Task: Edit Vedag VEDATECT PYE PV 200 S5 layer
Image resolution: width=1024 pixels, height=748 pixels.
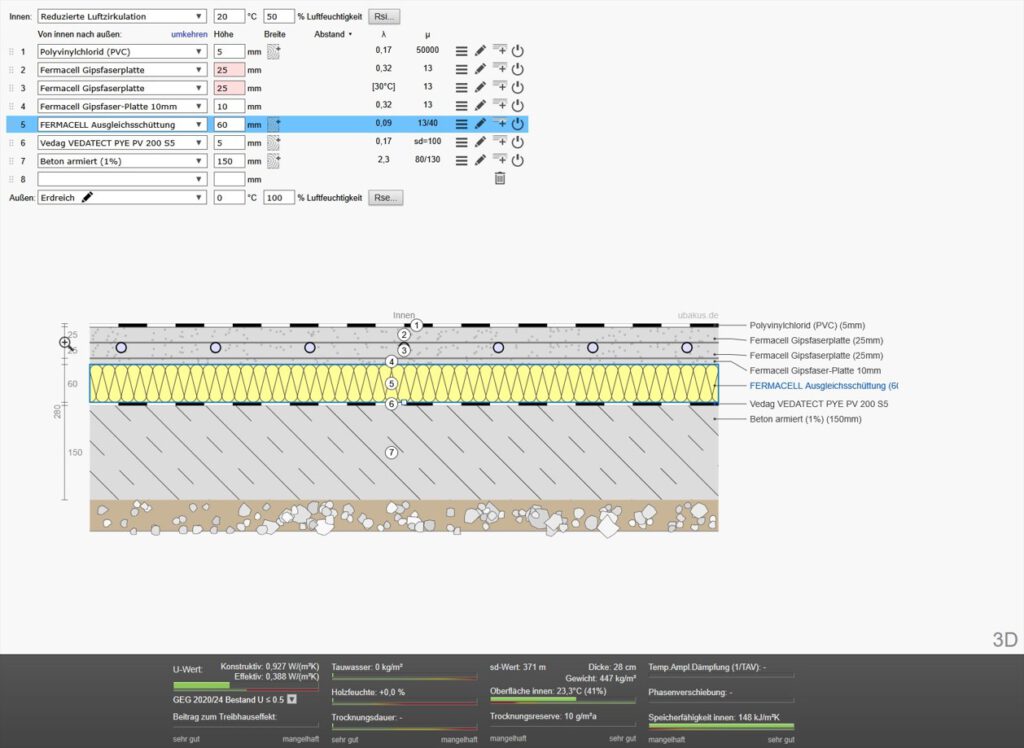Action: click(480, 142)
